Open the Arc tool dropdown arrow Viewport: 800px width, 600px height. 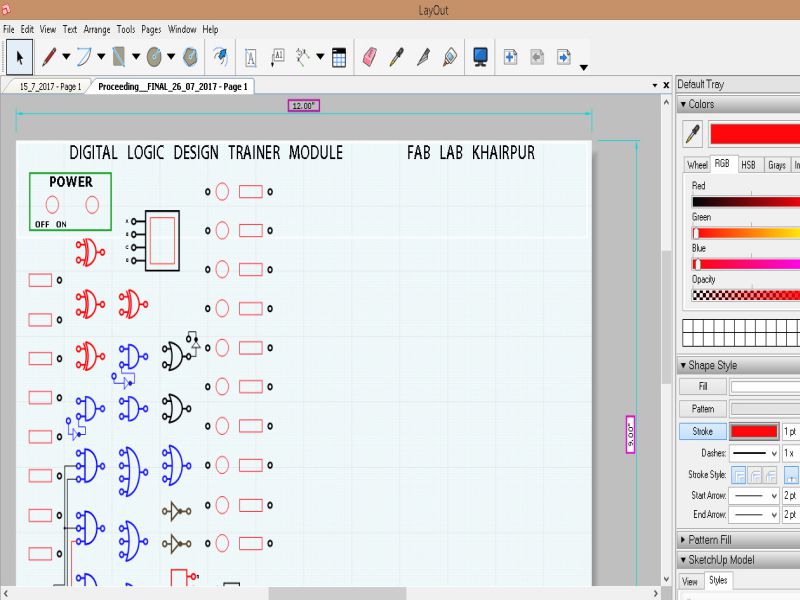point(101,57)
